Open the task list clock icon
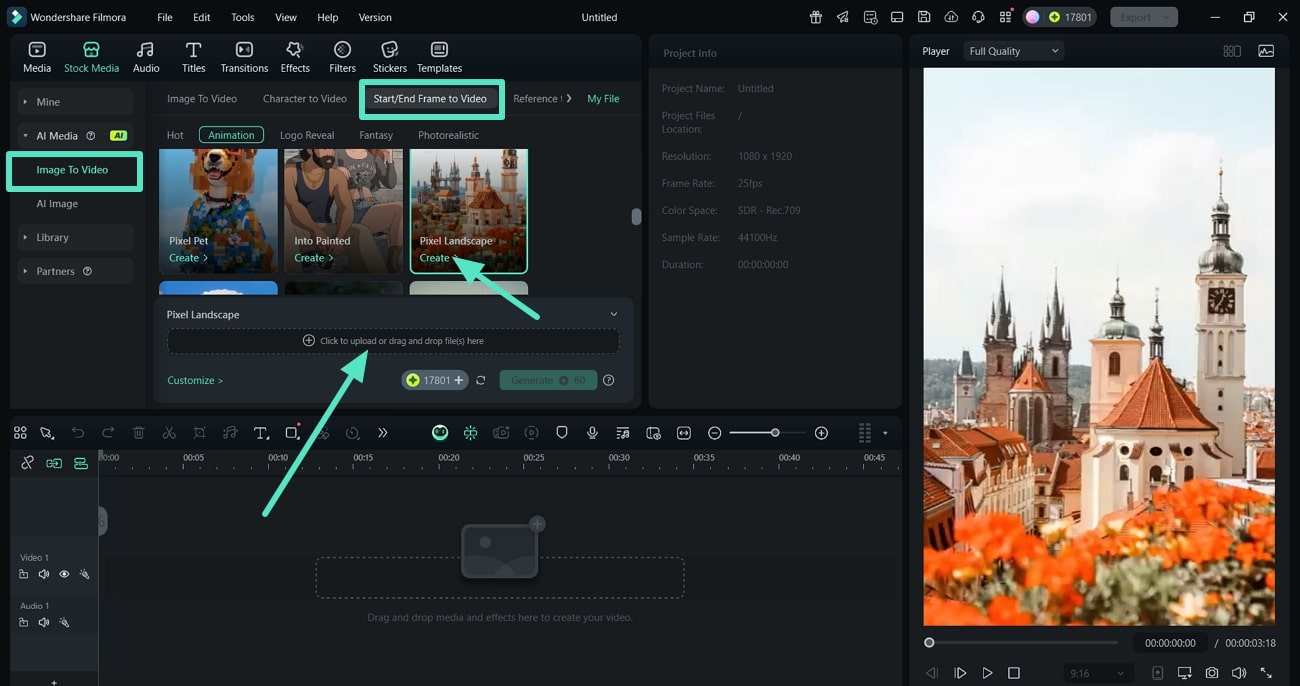This screenshot has height=686, width=1300. pyautogui.click(x=870, y=17)
